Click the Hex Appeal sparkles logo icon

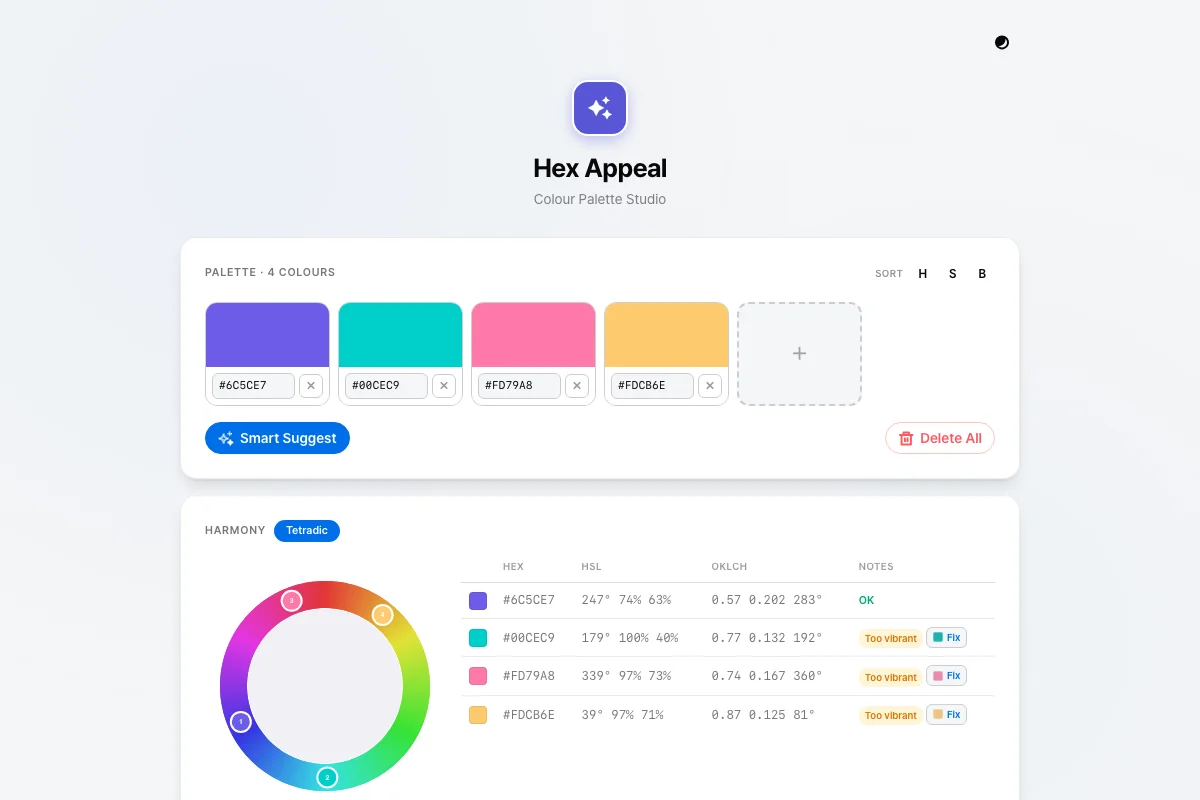pyautogui.click(x=599, y=107)
